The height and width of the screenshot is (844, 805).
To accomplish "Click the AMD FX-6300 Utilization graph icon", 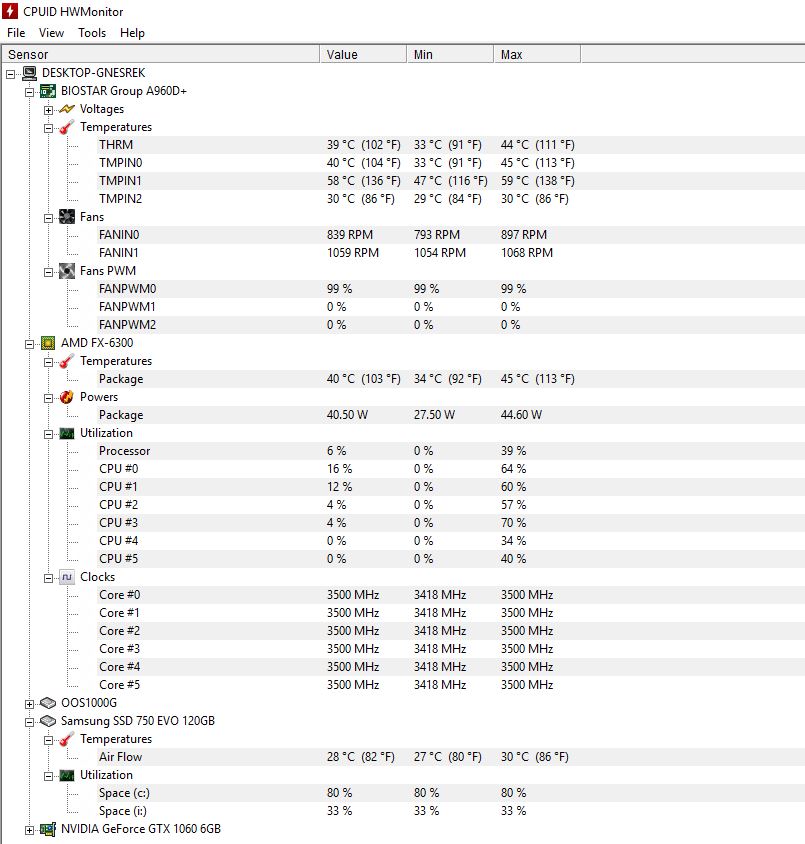I will pos(67,433).
